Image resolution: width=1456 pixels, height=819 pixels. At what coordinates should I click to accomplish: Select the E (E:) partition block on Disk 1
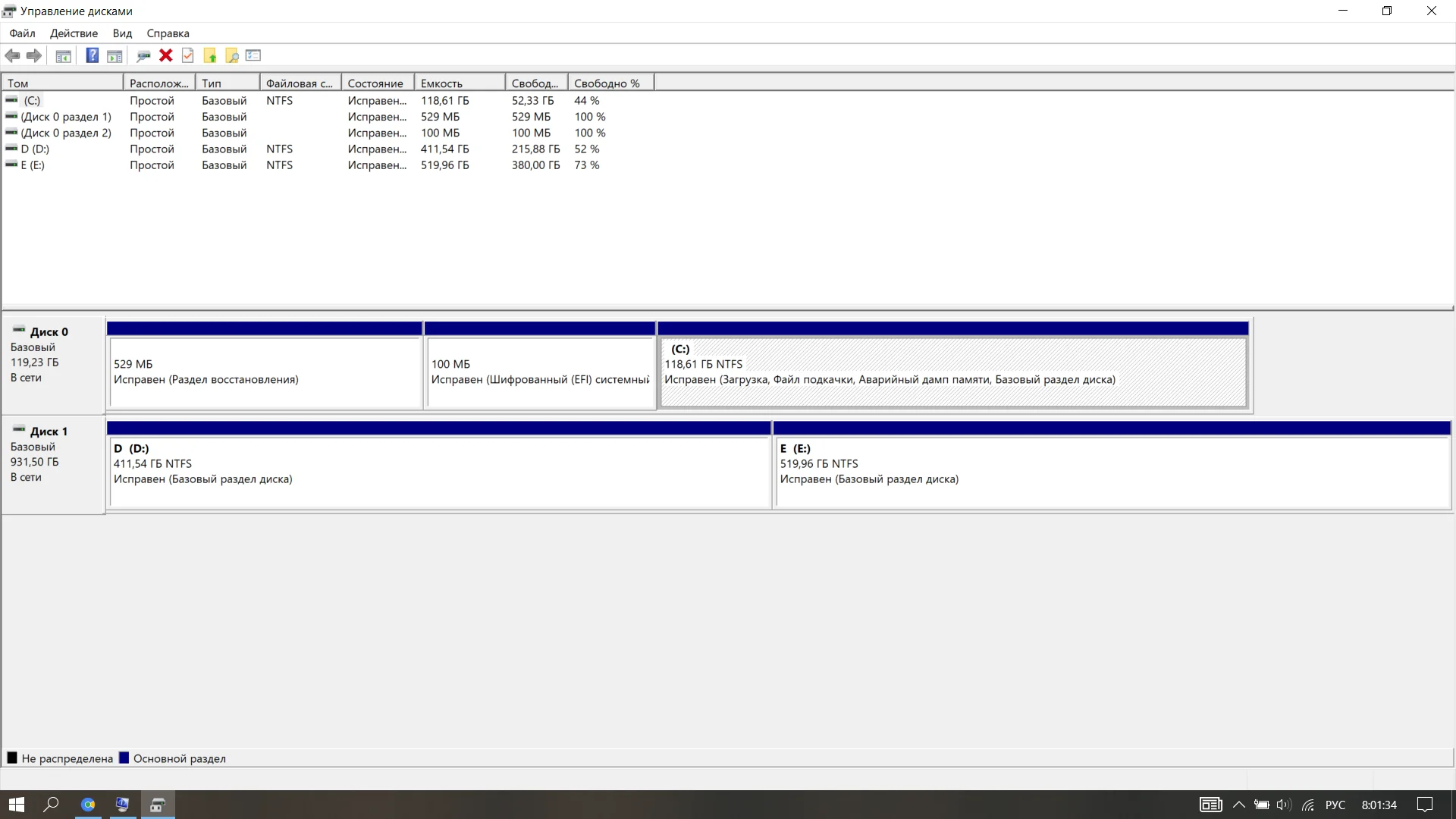click(1111, 470)
